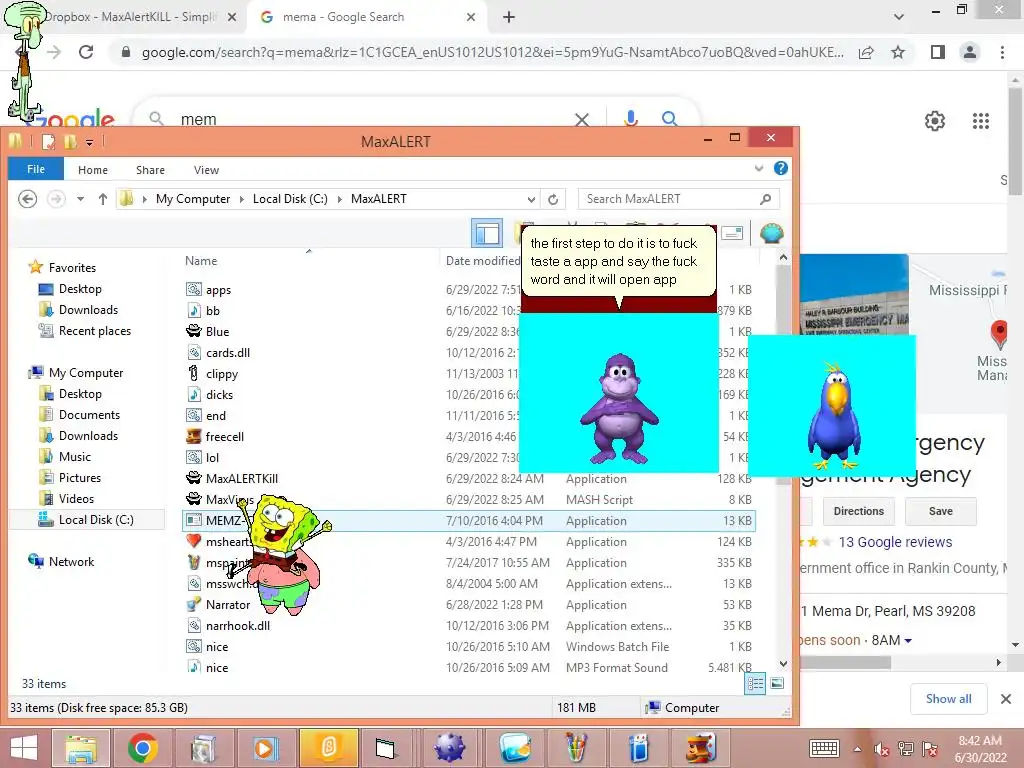Open Google apps grid

tap(981, 121)
